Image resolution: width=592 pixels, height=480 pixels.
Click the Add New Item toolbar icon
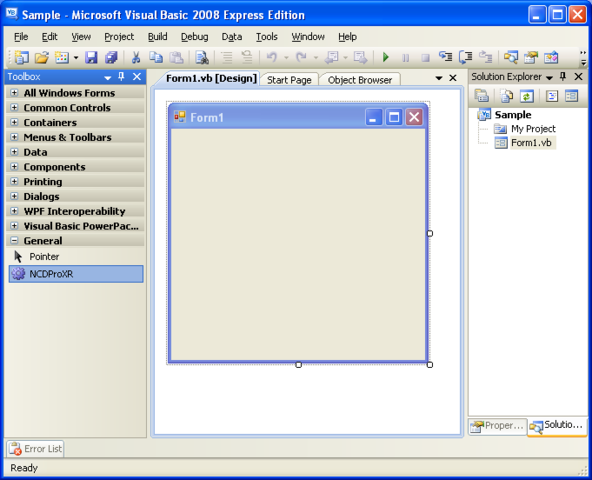[x=62, y=57]
